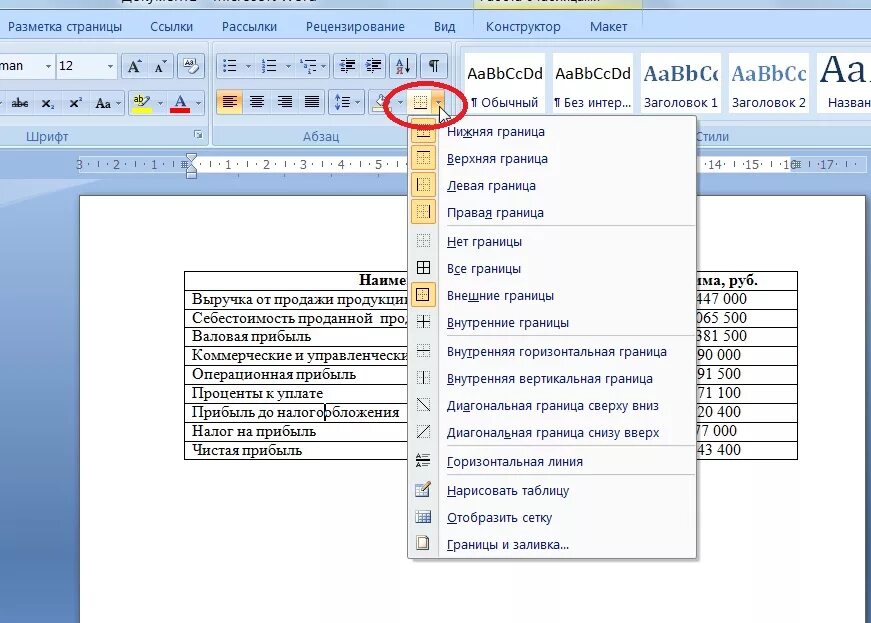Apply the Без интервала style
Image resolution: width=871 pixels, height=623 pixels.
(x=593, y=83)
